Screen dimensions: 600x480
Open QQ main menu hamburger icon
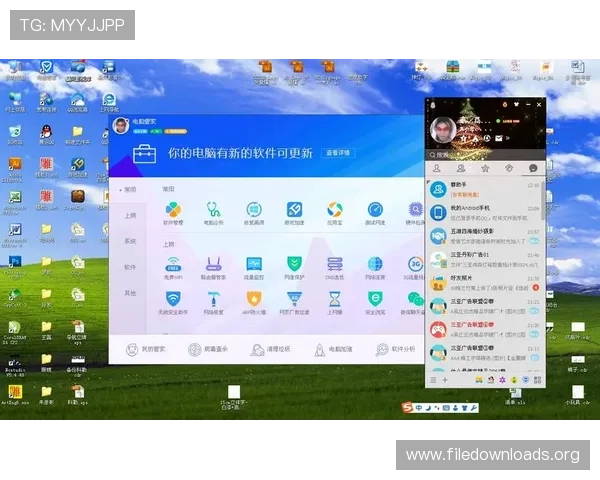433,380
